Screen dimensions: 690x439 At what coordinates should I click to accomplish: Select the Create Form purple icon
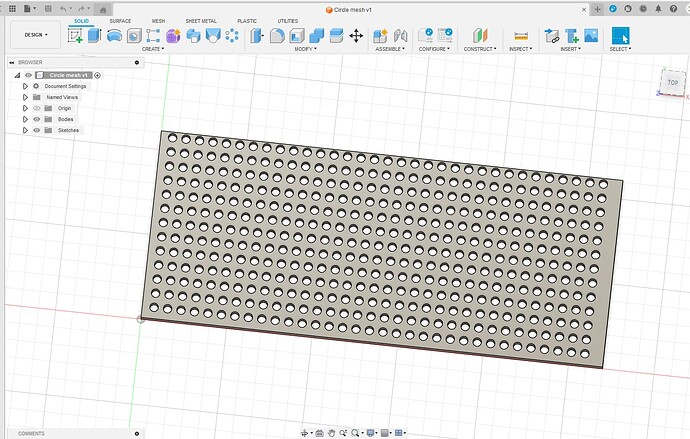coord(173,36)
